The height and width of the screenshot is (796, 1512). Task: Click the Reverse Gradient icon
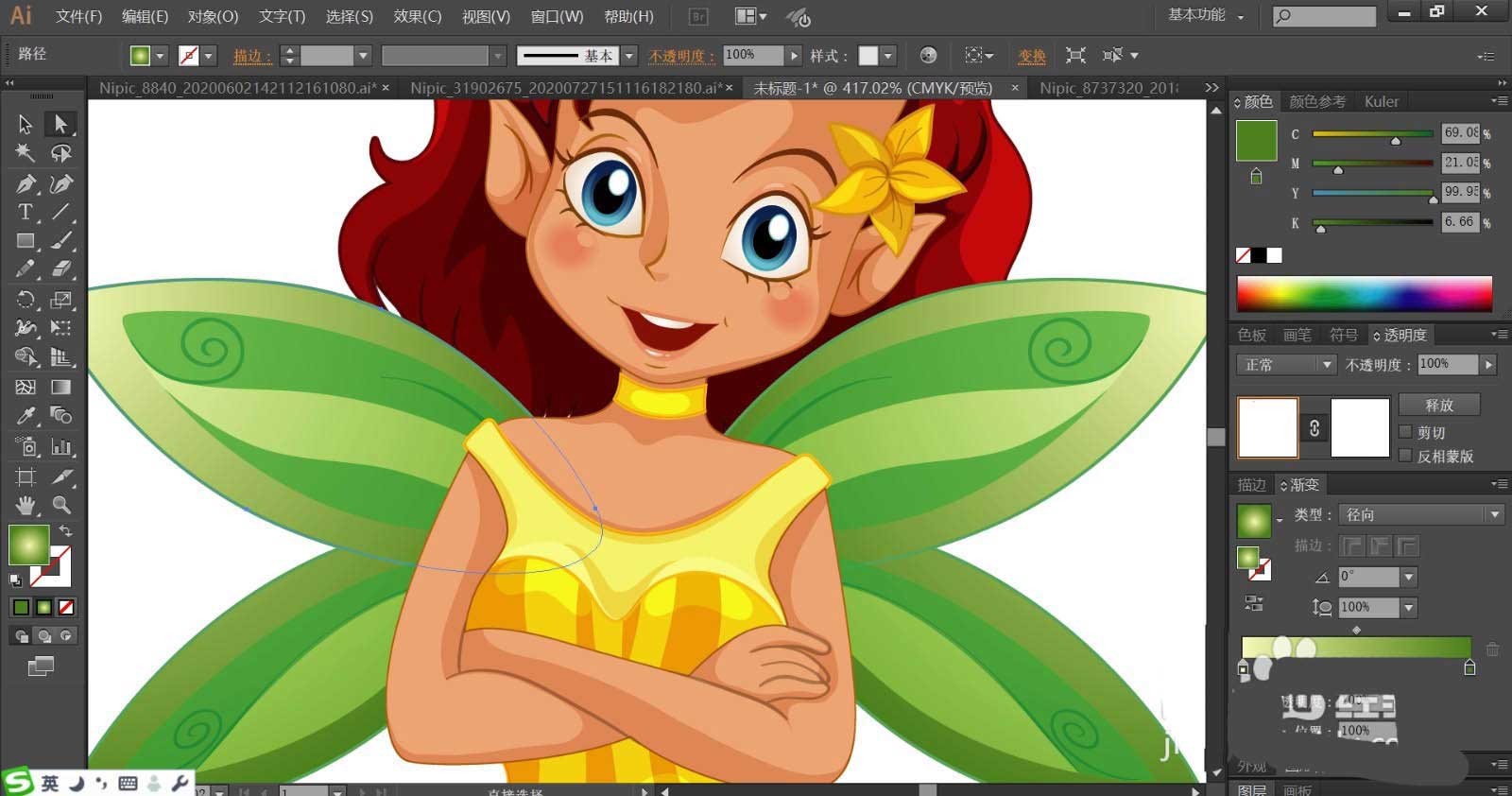coord(1254,602)
